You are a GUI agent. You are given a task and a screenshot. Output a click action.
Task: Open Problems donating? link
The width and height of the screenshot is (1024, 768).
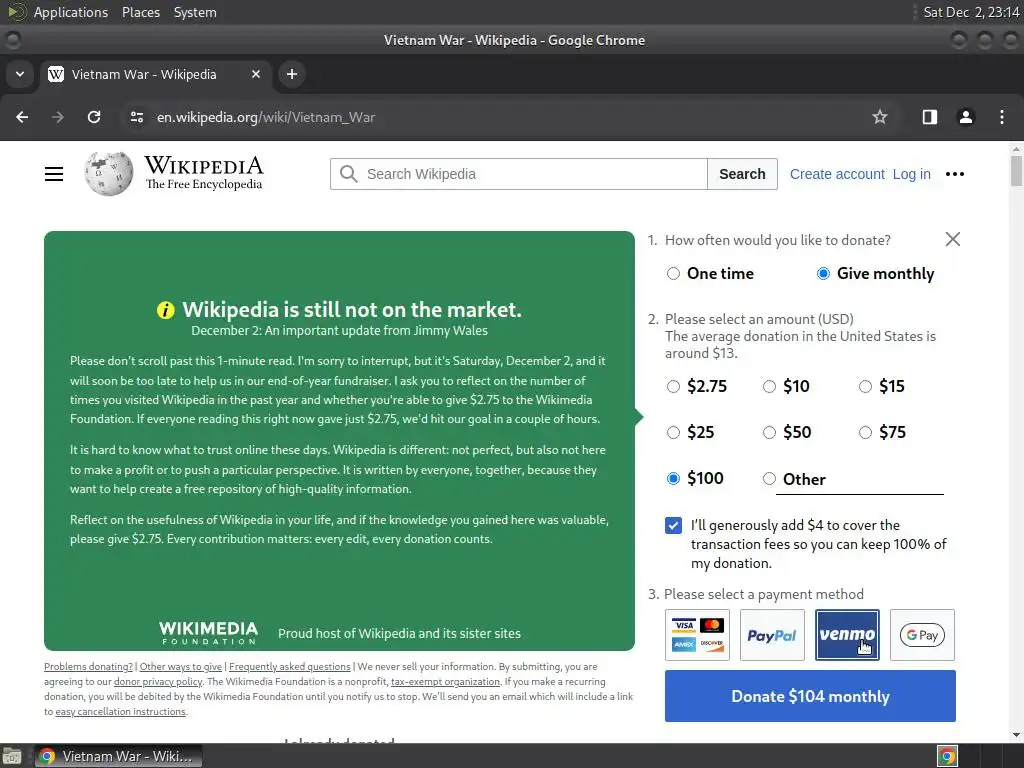pos(88,667)
